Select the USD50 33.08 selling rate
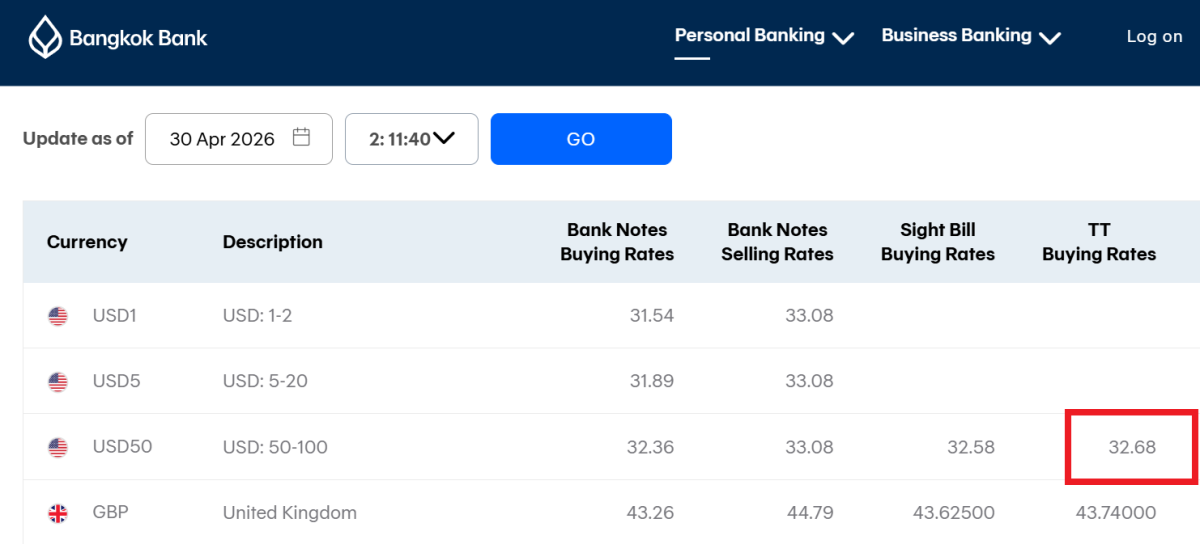The width and height of the screenshot is (1200, 544). (x=810, y=447)
